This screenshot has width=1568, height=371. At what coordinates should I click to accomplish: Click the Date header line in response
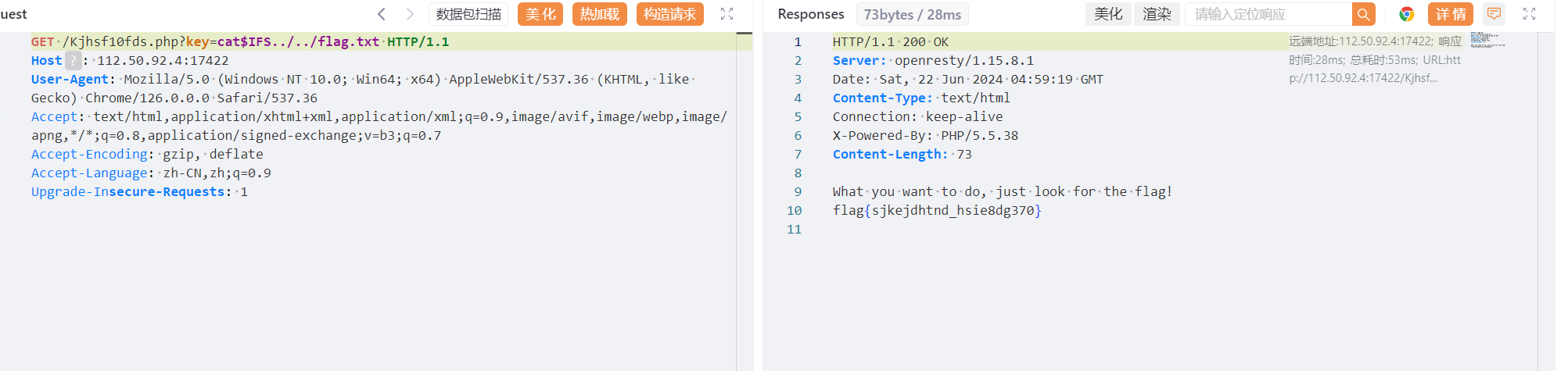(x=968, y=79)
